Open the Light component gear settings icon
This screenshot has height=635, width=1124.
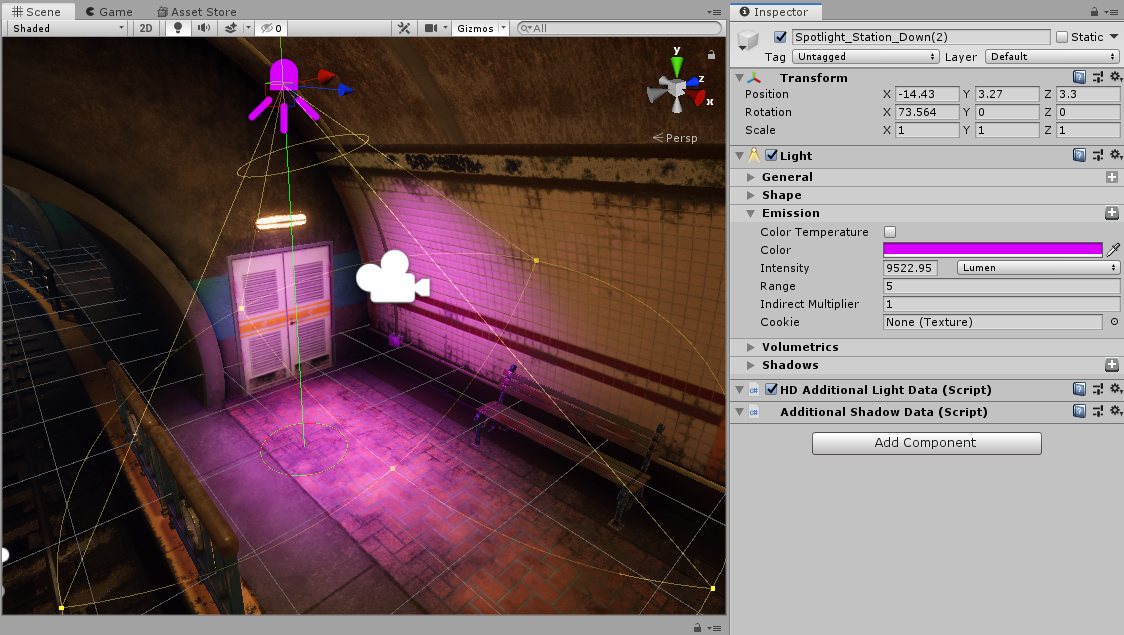click(1115, 155)
